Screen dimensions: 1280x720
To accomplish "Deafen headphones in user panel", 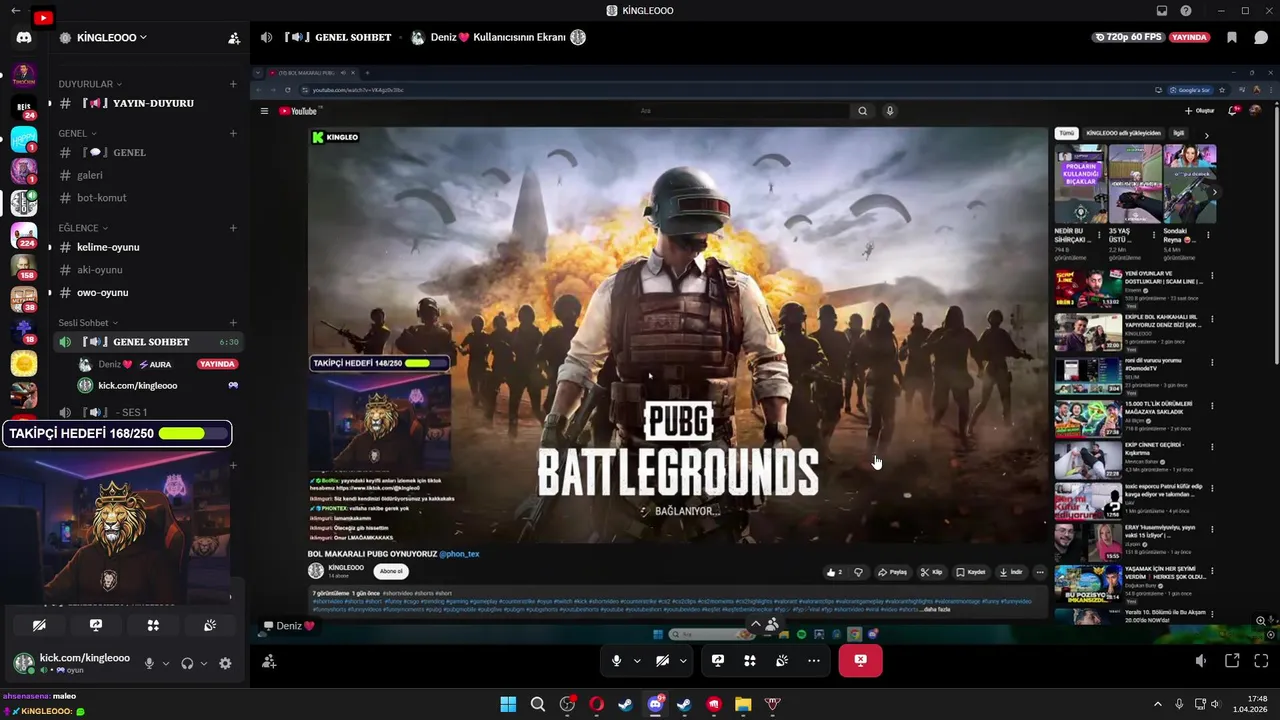I will (187, 663).
